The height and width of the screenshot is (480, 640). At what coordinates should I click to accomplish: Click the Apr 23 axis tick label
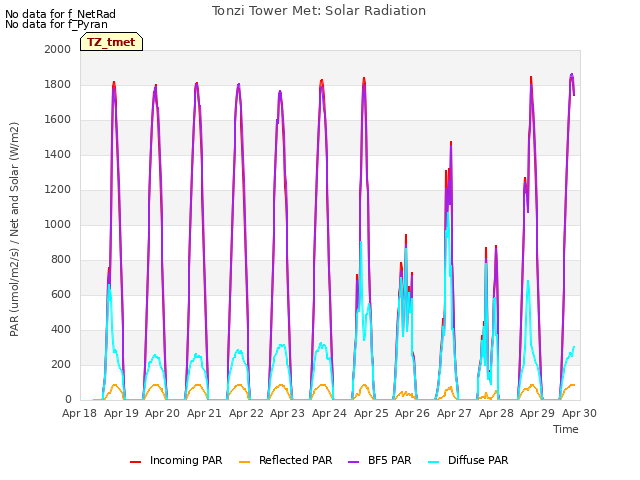[x=287, y=413]
